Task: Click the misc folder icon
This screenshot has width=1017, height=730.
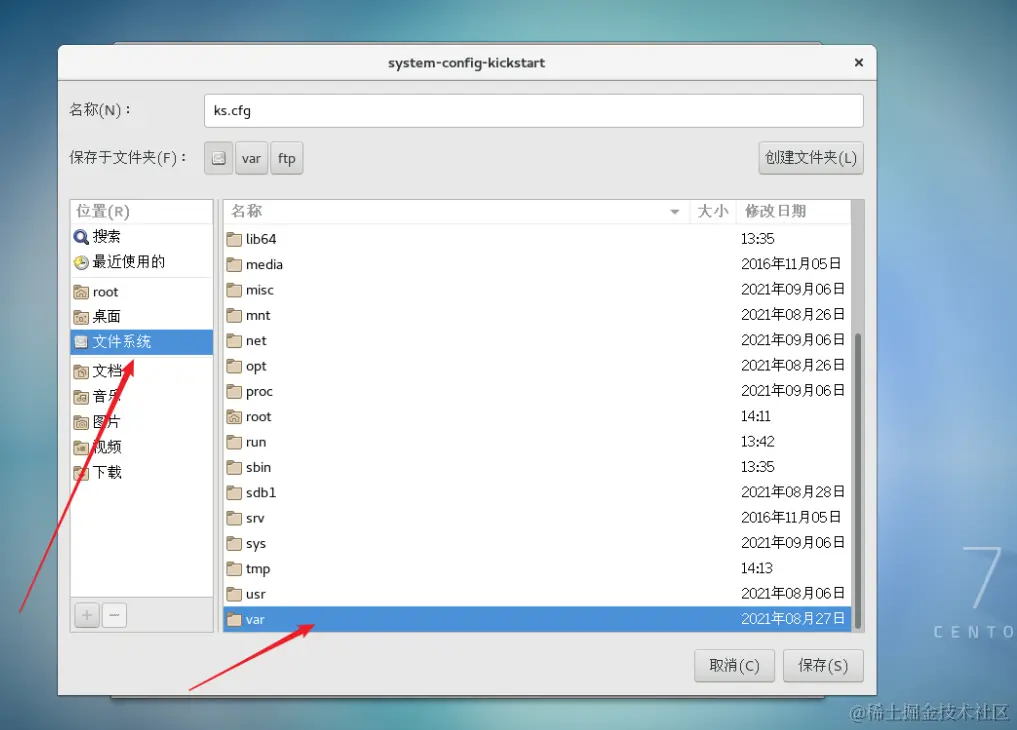Action: click(x=234, y=290)
